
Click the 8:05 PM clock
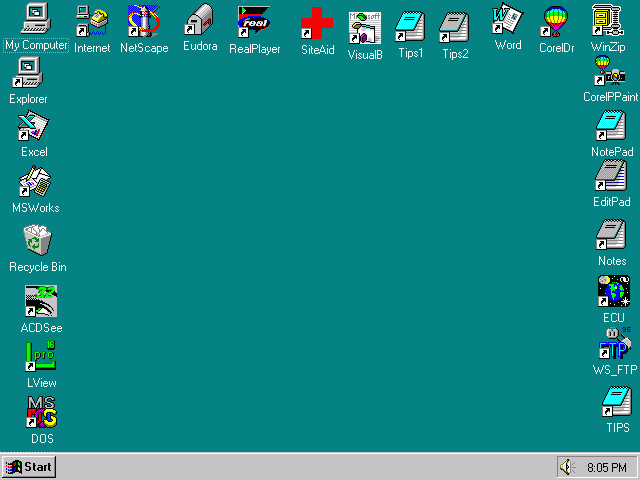point(607,467)
